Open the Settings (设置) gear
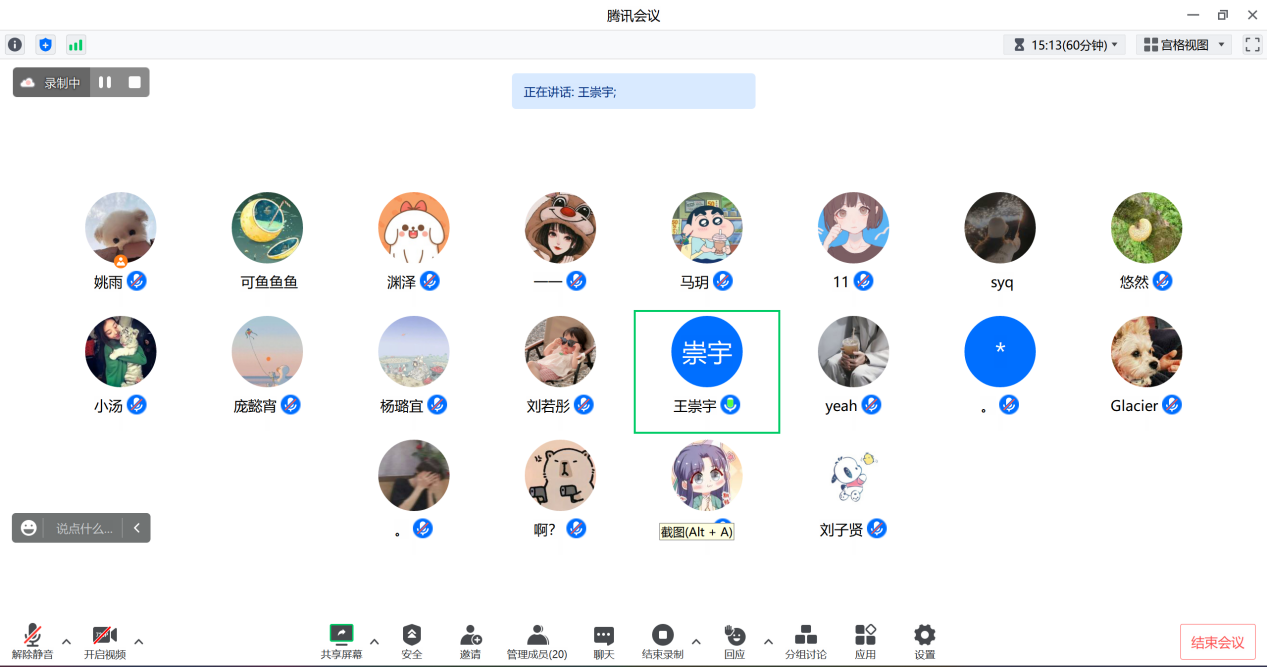This screenshot has height=667, width=1267. [x=925, y=640]
